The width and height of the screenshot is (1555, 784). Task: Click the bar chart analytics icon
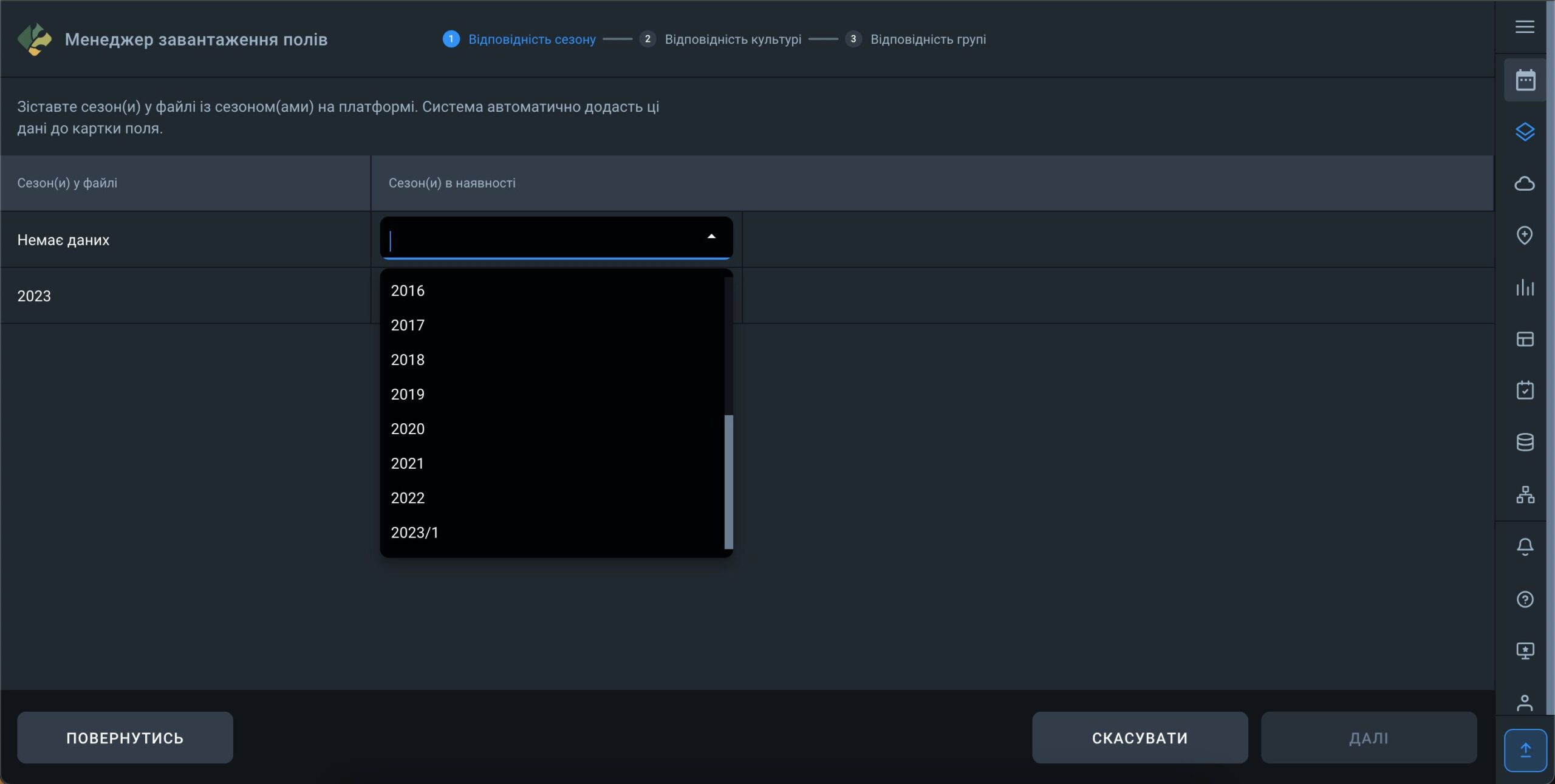1525,287
